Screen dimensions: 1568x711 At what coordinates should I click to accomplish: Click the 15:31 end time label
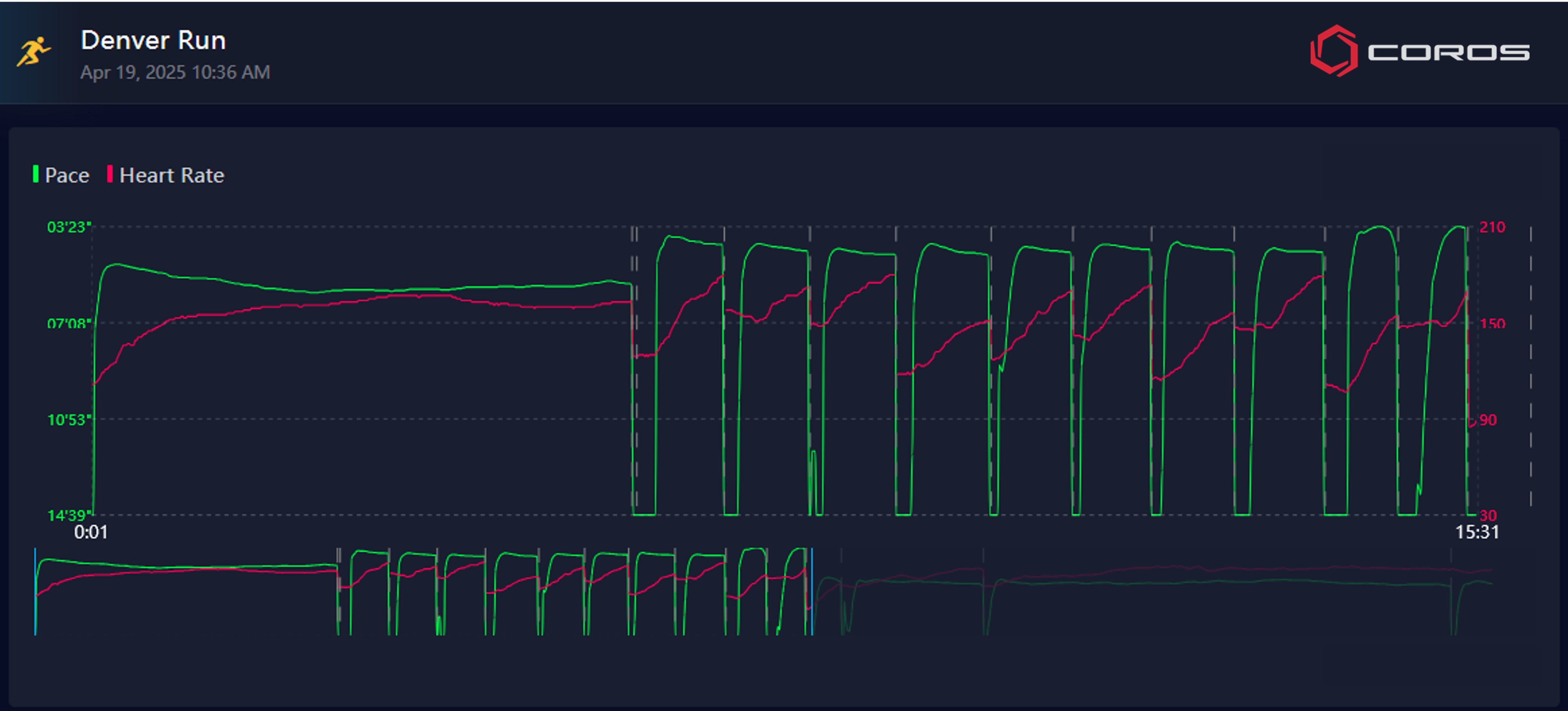[x=1477, y=532]
